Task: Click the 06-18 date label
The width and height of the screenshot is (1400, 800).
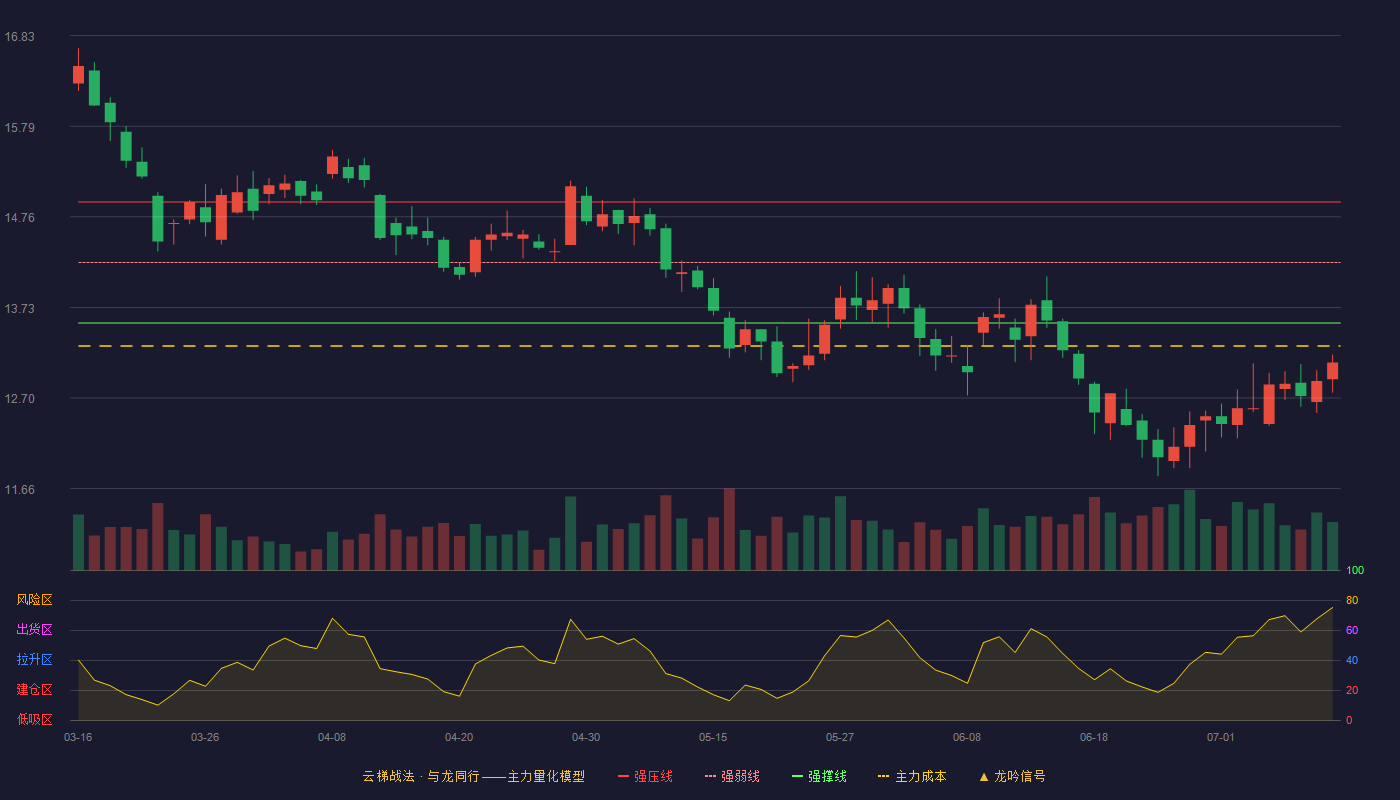Action: pyautogui.click(x=1094, y=737)
